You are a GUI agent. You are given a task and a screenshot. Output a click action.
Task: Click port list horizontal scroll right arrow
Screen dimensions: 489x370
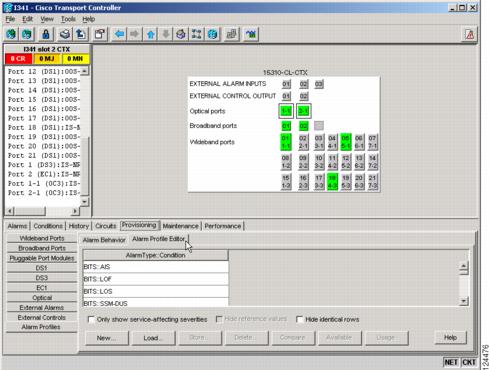75,211
